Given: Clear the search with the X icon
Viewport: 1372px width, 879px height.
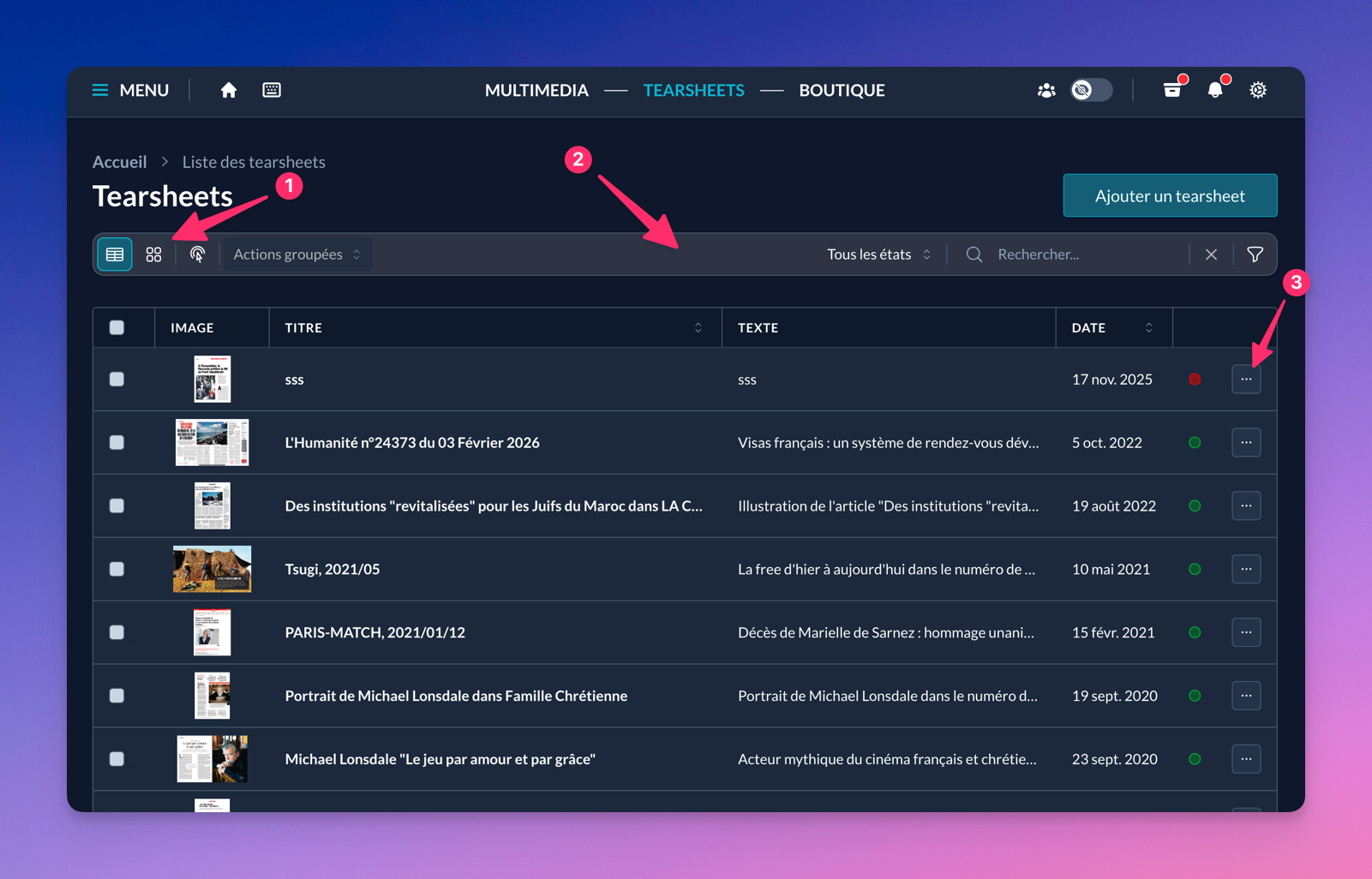Looking at the screenshot, I should pos(1211,254).
